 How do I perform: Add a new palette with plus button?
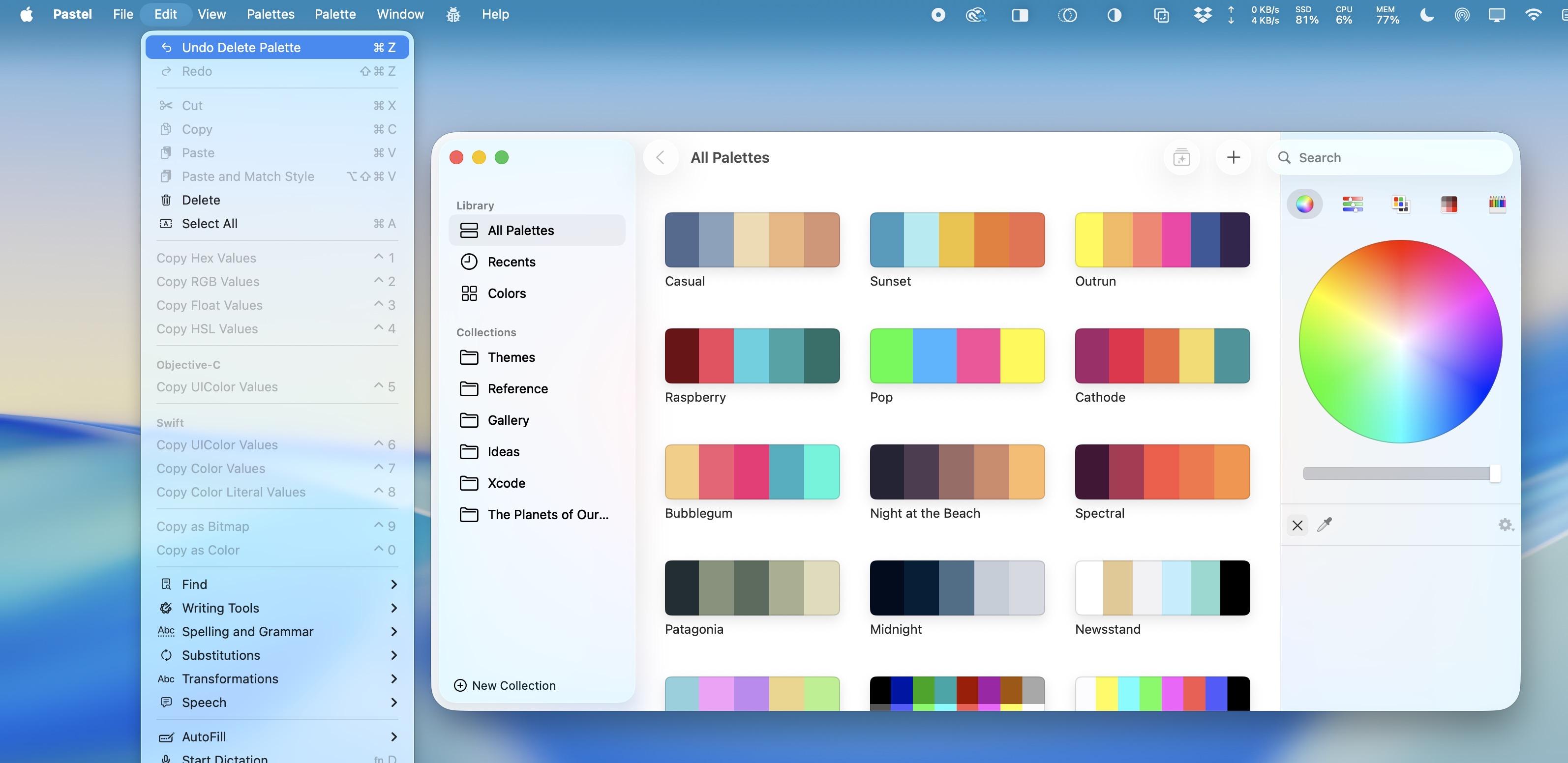pyautogui.click(x=1233, y=158)
